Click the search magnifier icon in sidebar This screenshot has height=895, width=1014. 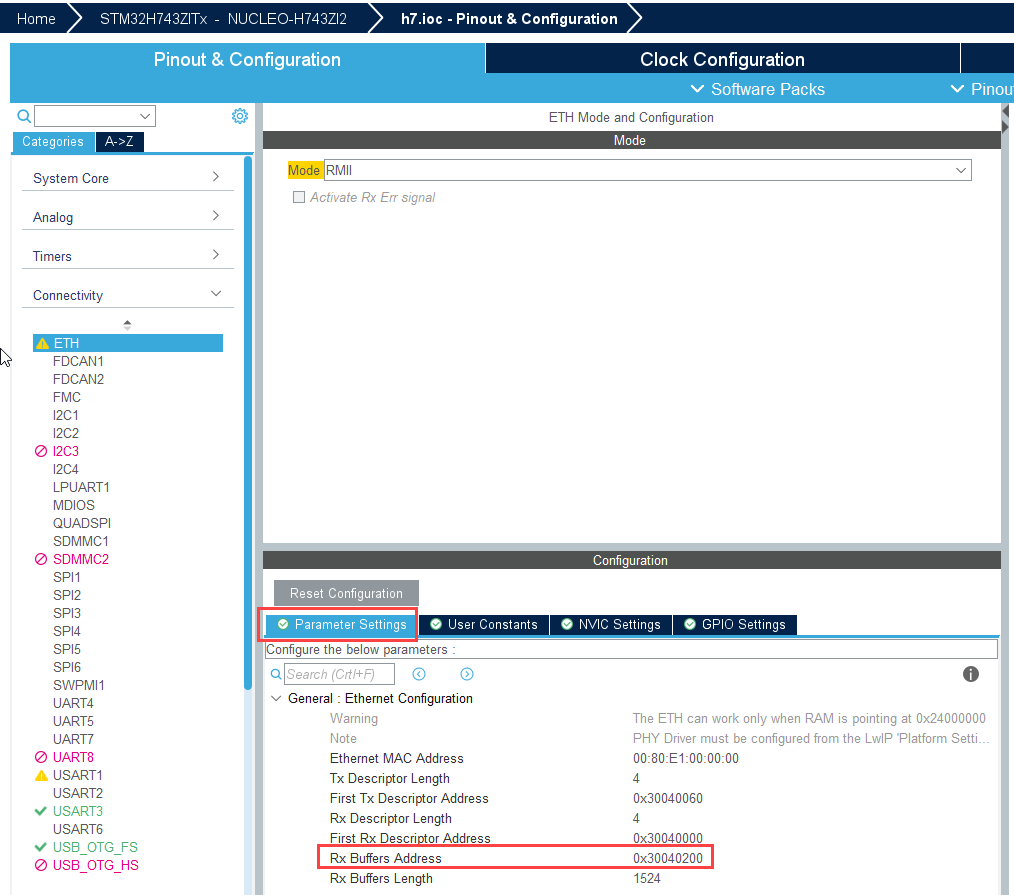tap(24, 116)
